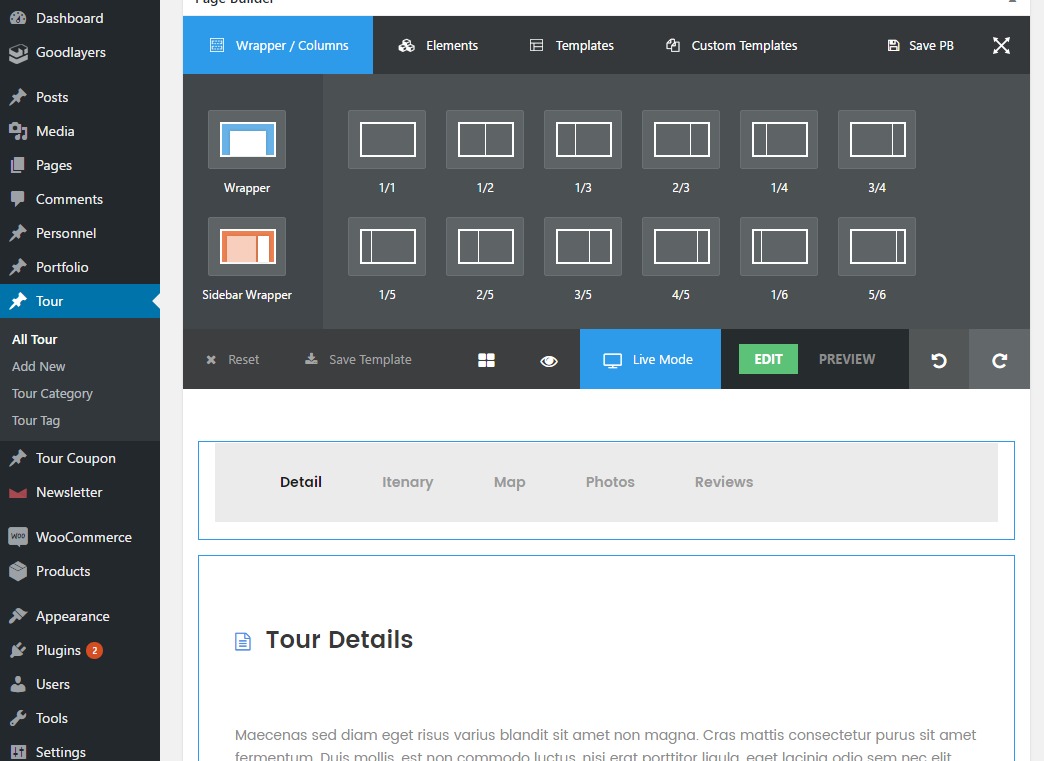Open the Elements tab
This screenshot has width=1044, height=761.
tap(438, 45)
